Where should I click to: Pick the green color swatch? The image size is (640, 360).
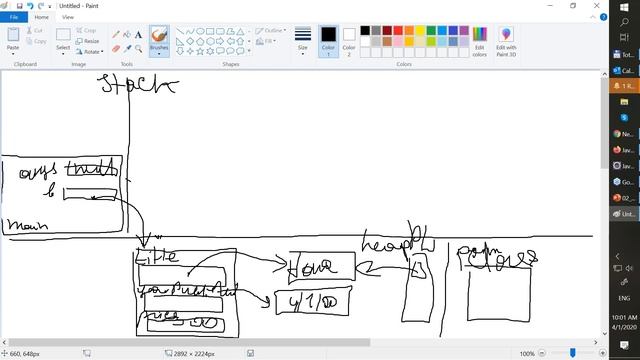431,30
